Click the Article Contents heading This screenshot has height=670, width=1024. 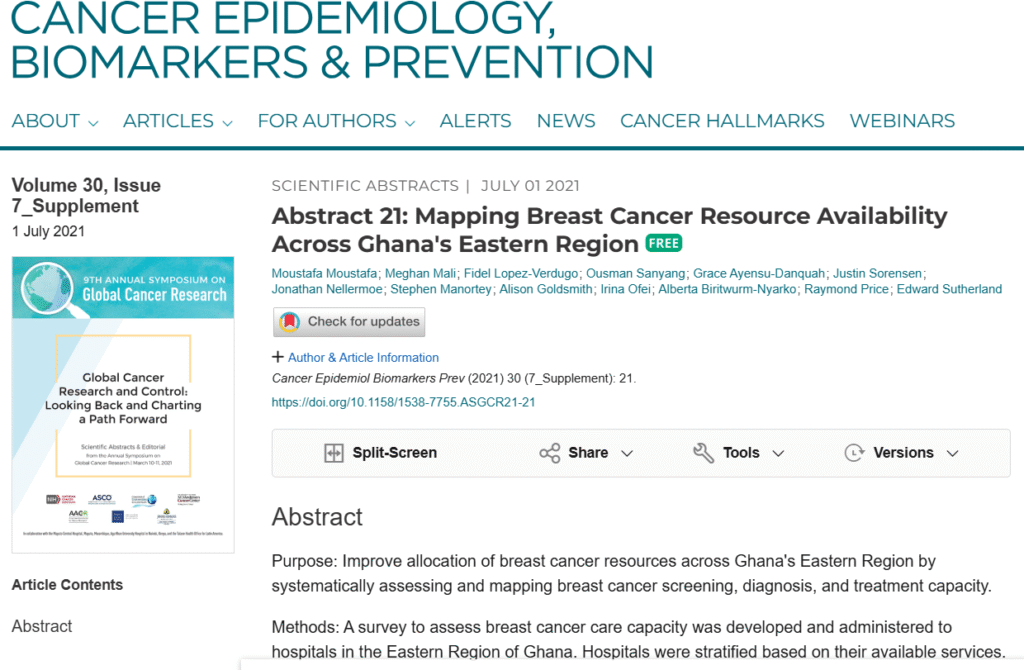pos(67,584)
